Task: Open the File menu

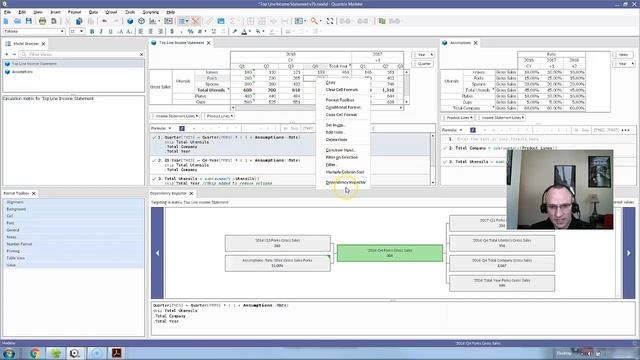Action: pos(7,12)
